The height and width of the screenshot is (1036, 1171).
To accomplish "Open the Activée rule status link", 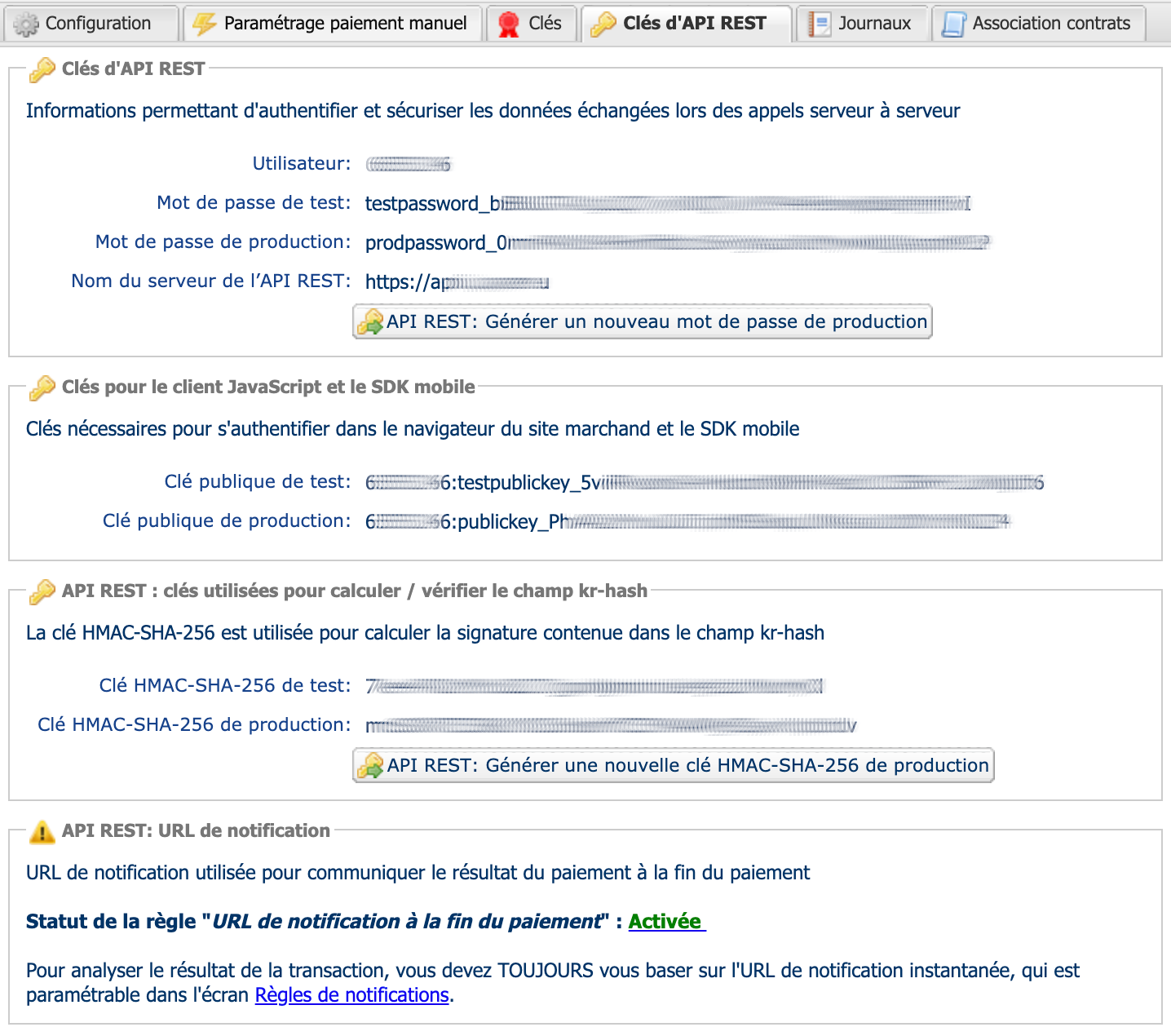I will click(x=665, y=922).
